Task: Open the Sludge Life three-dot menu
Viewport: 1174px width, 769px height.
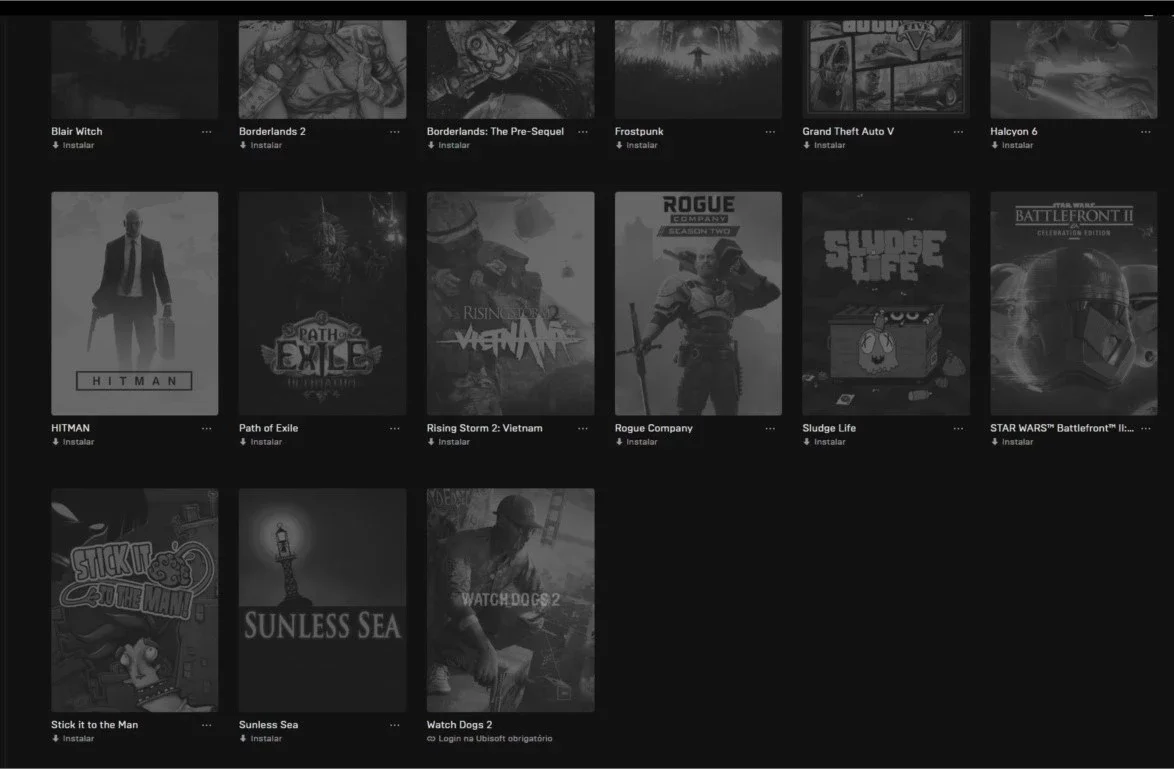Action: [x=958, y=428]
